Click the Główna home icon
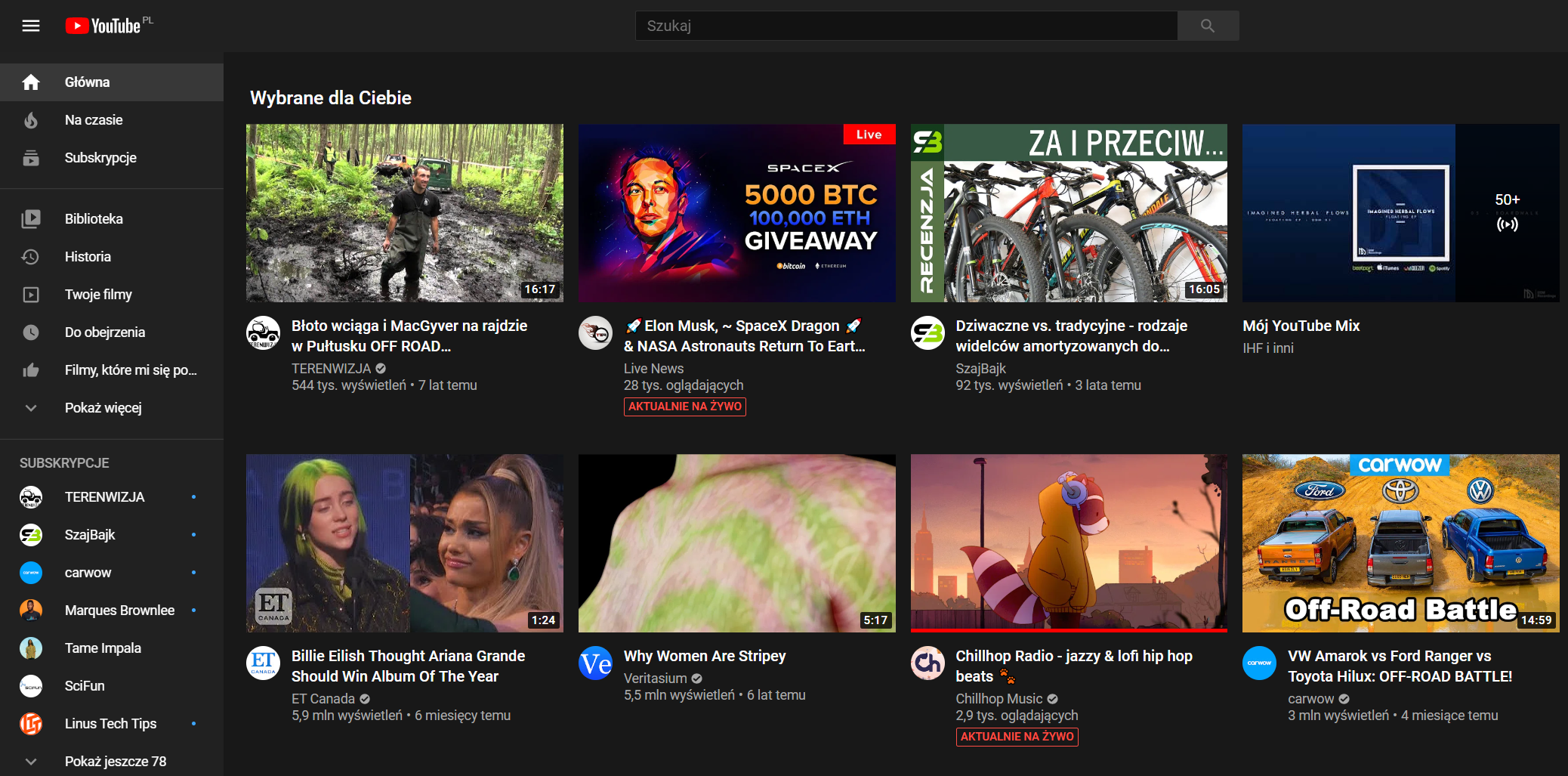Viewport: 1568px width, 776px height. [31, 82]
